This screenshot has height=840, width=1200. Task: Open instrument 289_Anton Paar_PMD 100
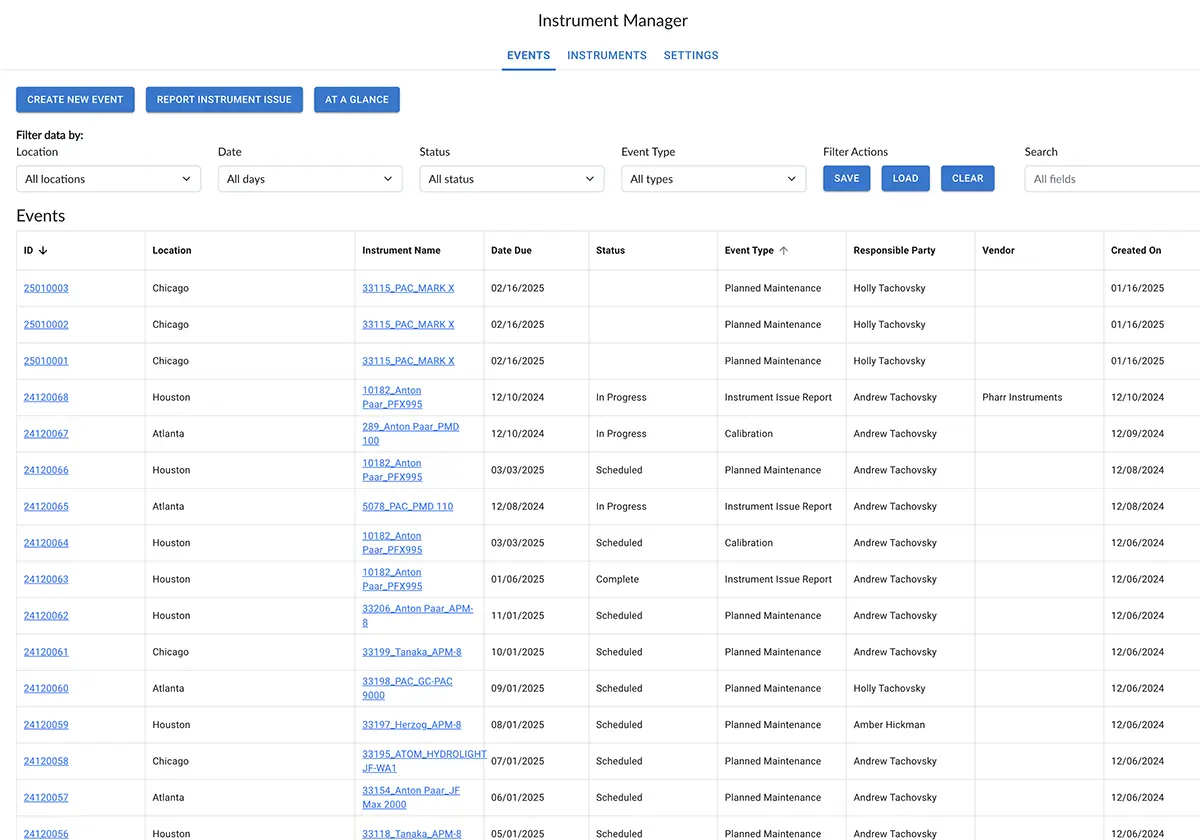[411, 434]
